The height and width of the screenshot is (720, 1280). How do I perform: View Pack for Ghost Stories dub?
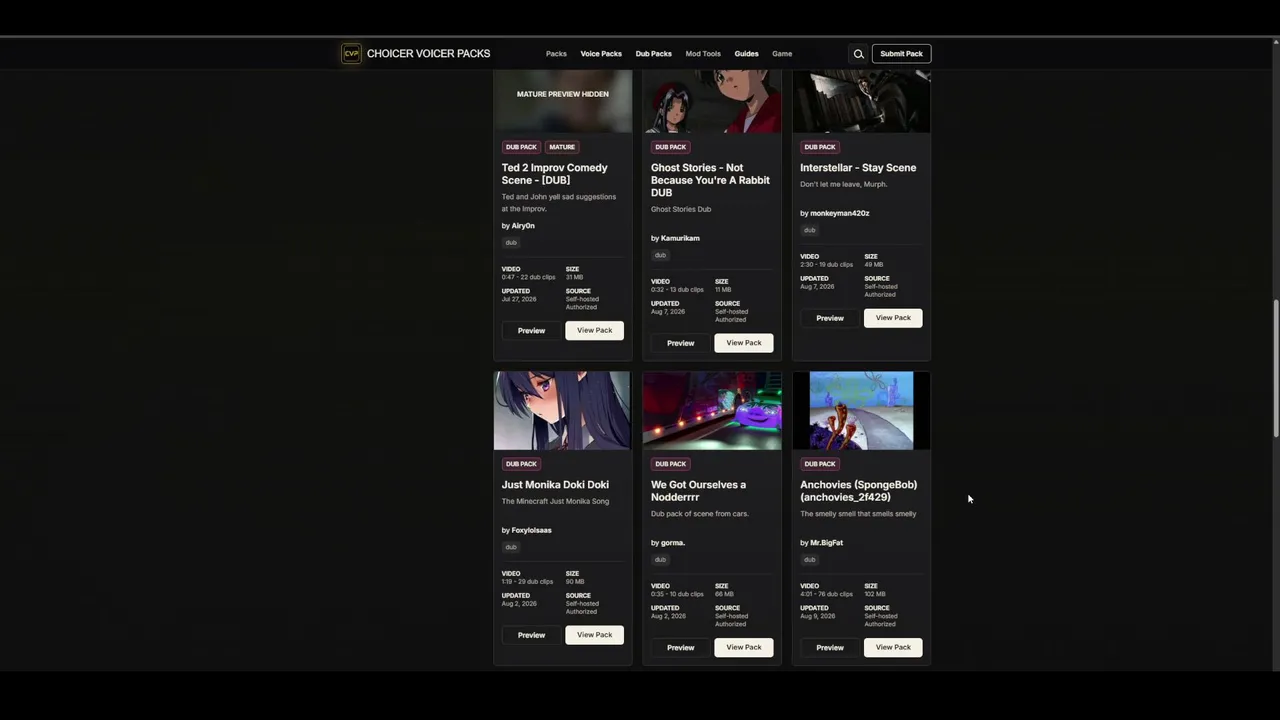coord(743,343)
